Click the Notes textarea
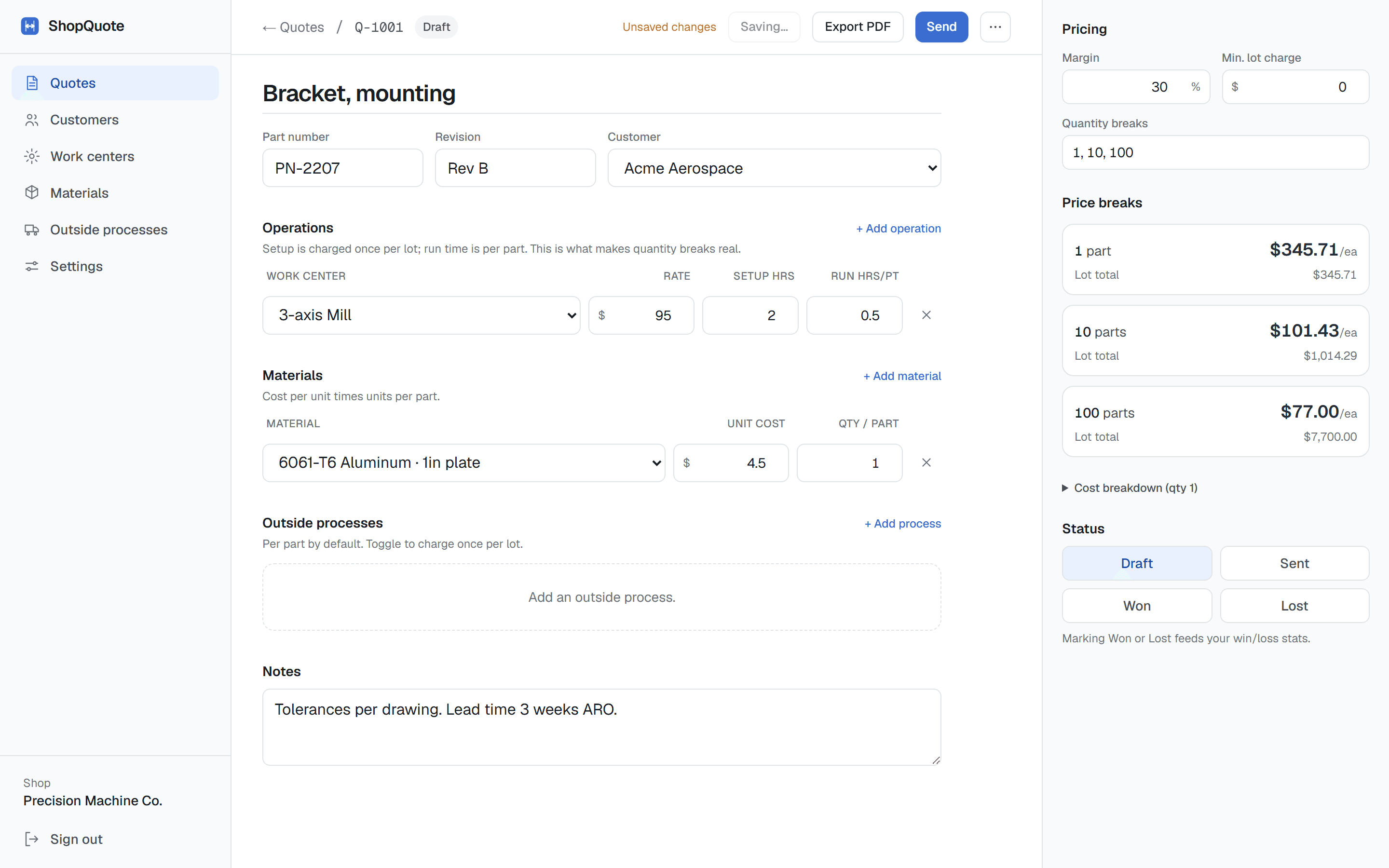This screenshot has width=1389, height=868. (x=601, y=727)
